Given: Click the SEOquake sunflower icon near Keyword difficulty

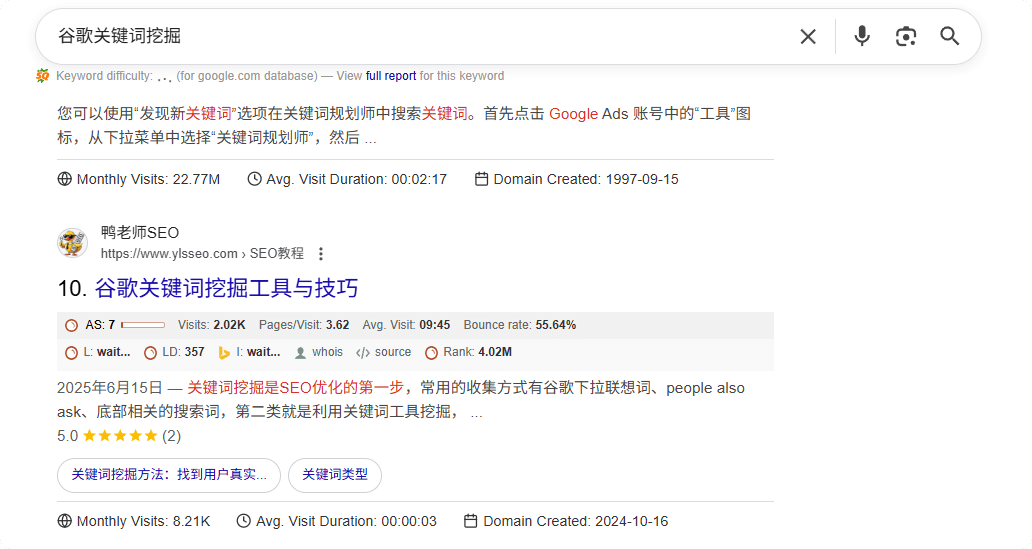Looking at the screenshot, I should tap(43, 76).
